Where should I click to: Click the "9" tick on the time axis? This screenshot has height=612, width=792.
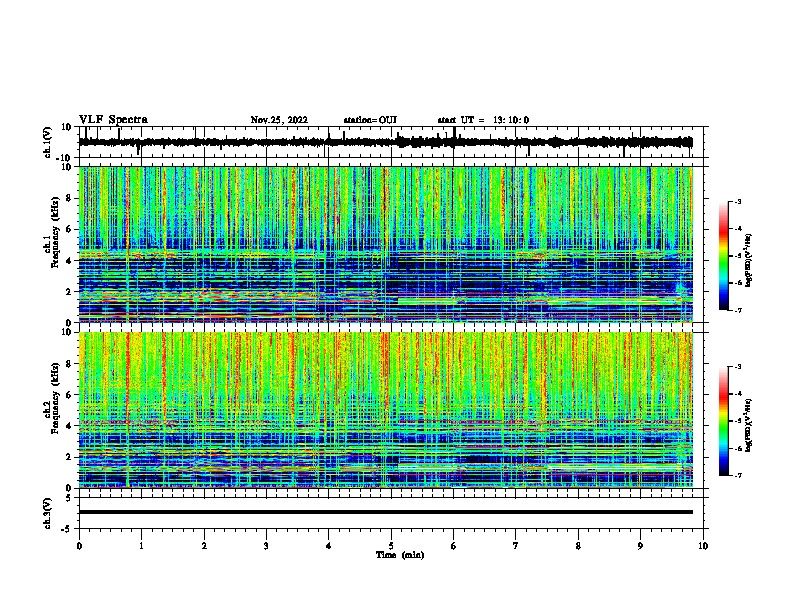coord(640,546)
